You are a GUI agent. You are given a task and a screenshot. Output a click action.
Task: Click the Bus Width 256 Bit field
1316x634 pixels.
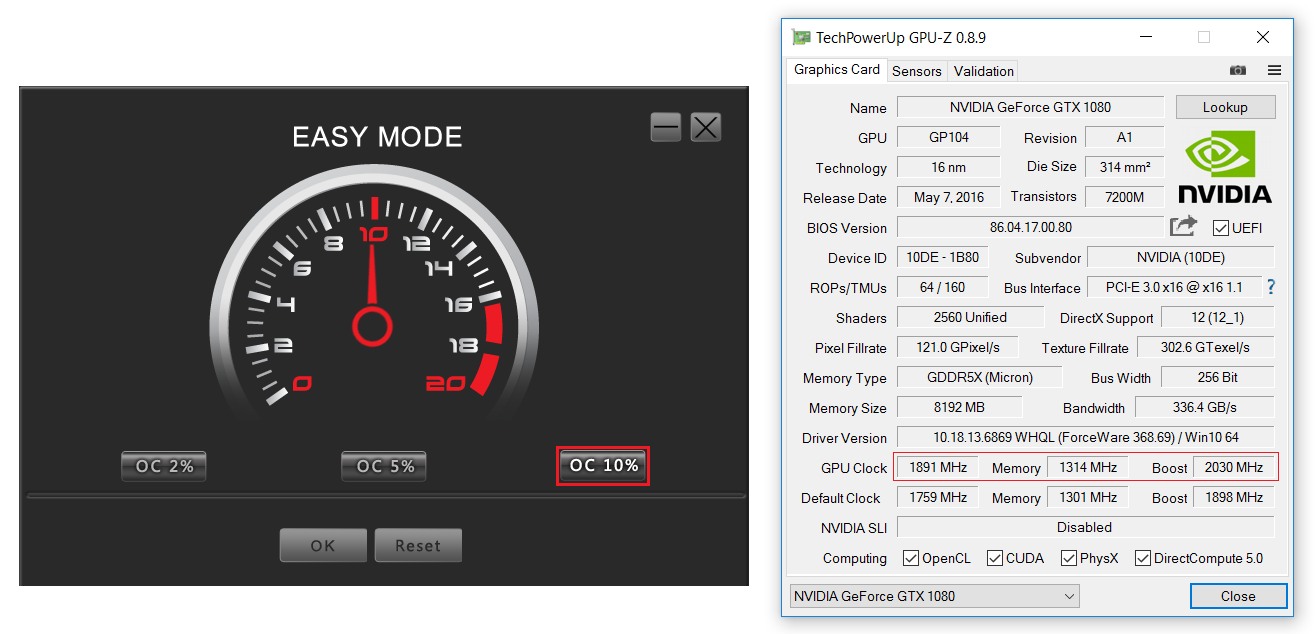[1217, 377]
